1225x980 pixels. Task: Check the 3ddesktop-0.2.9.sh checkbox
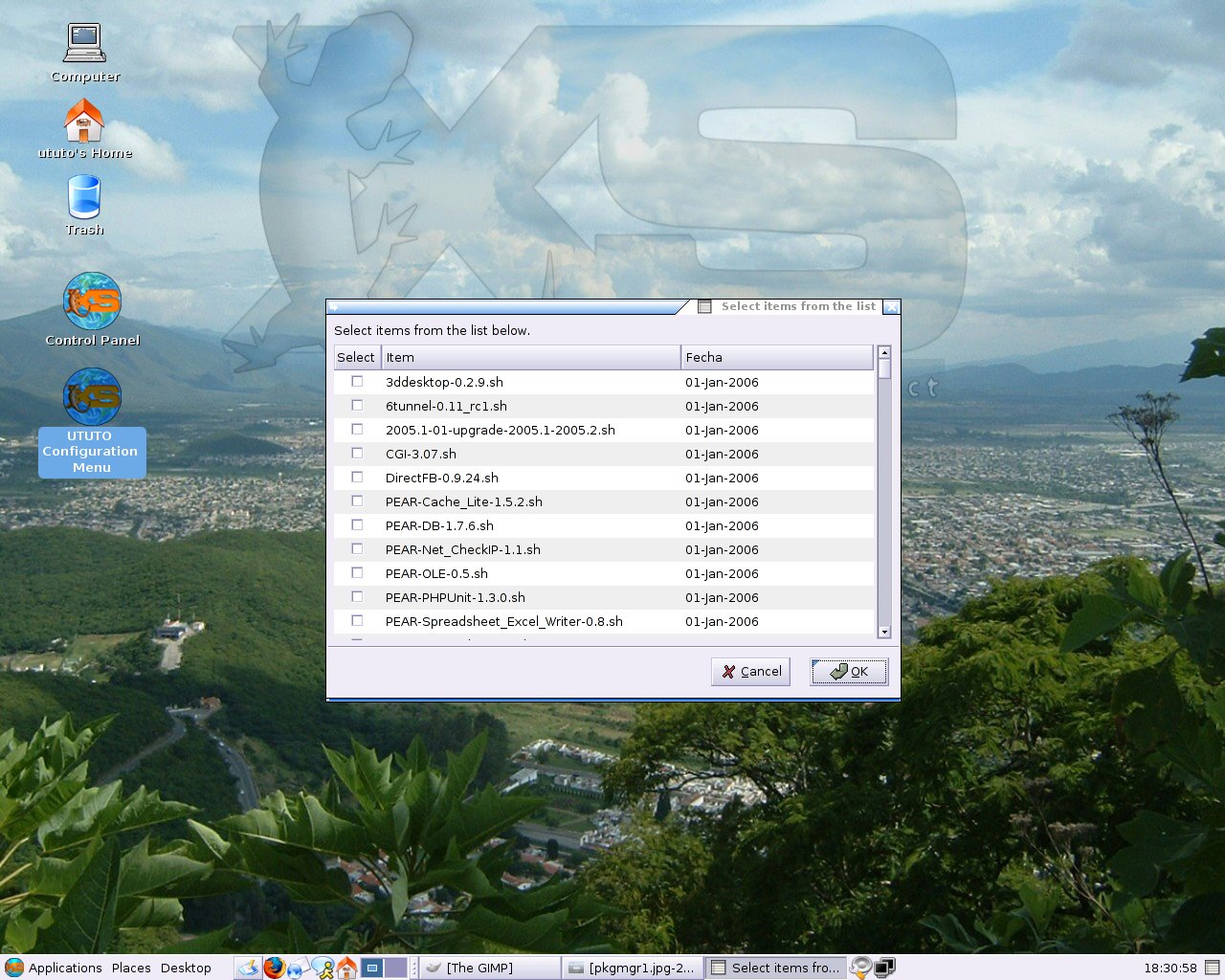(357, 381)
